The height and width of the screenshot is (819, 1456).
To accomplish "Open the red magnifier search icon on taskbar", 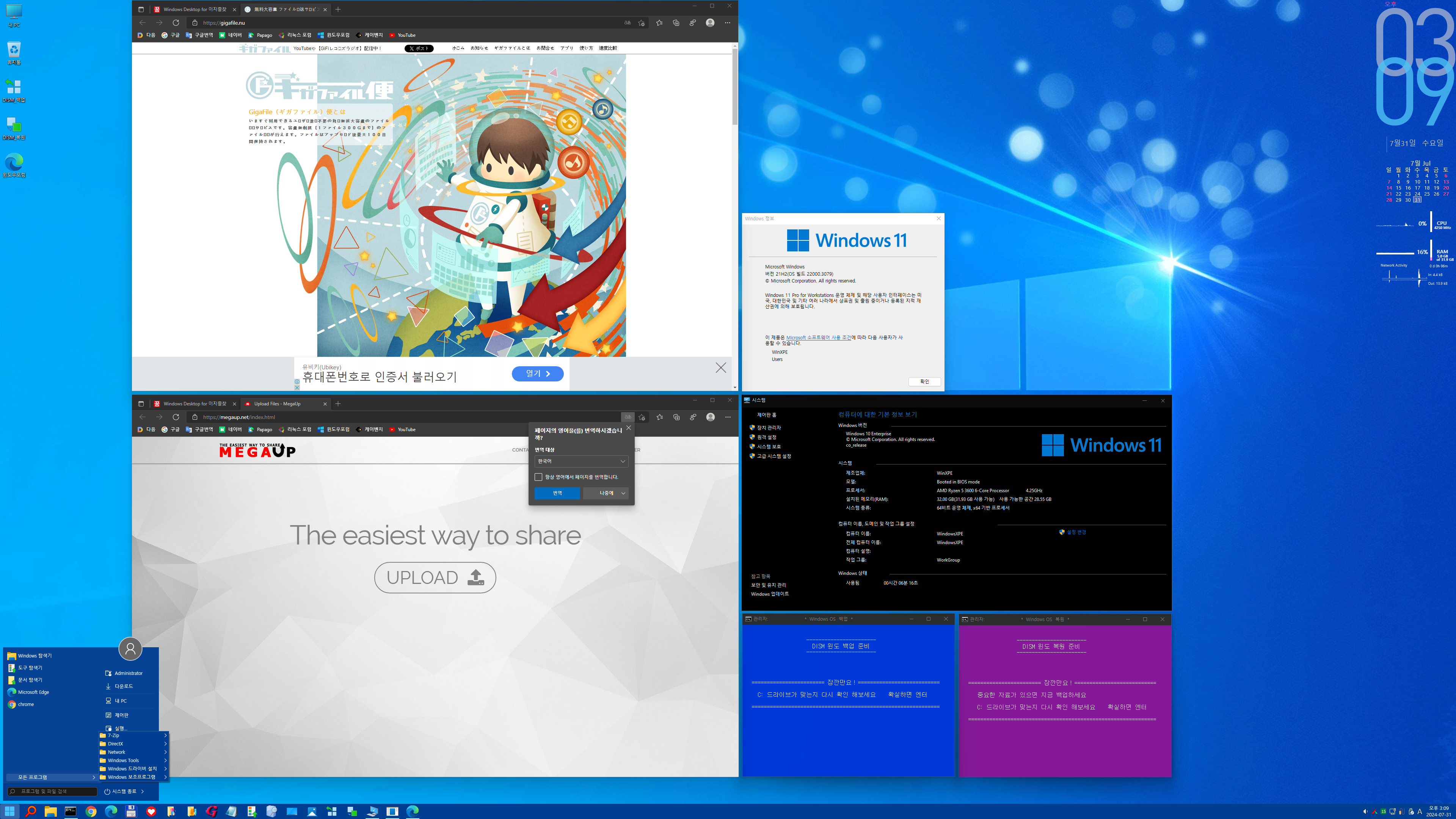I will click(30, 811).
